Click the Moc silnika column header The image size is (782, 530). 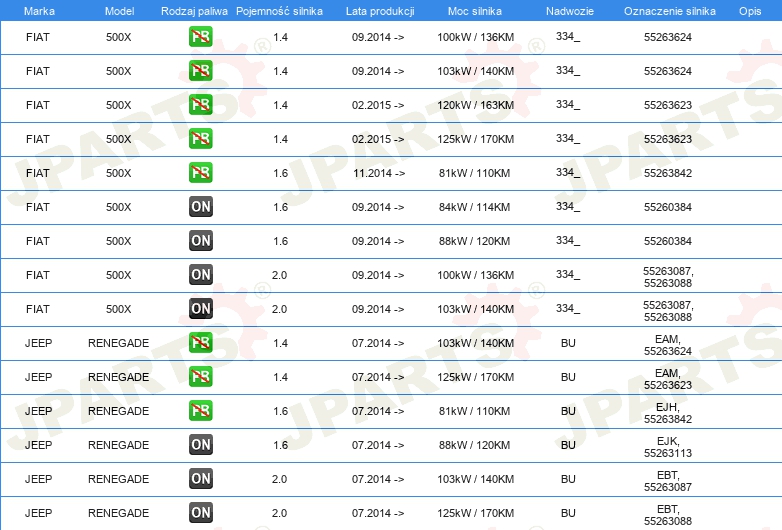[474, 11]
